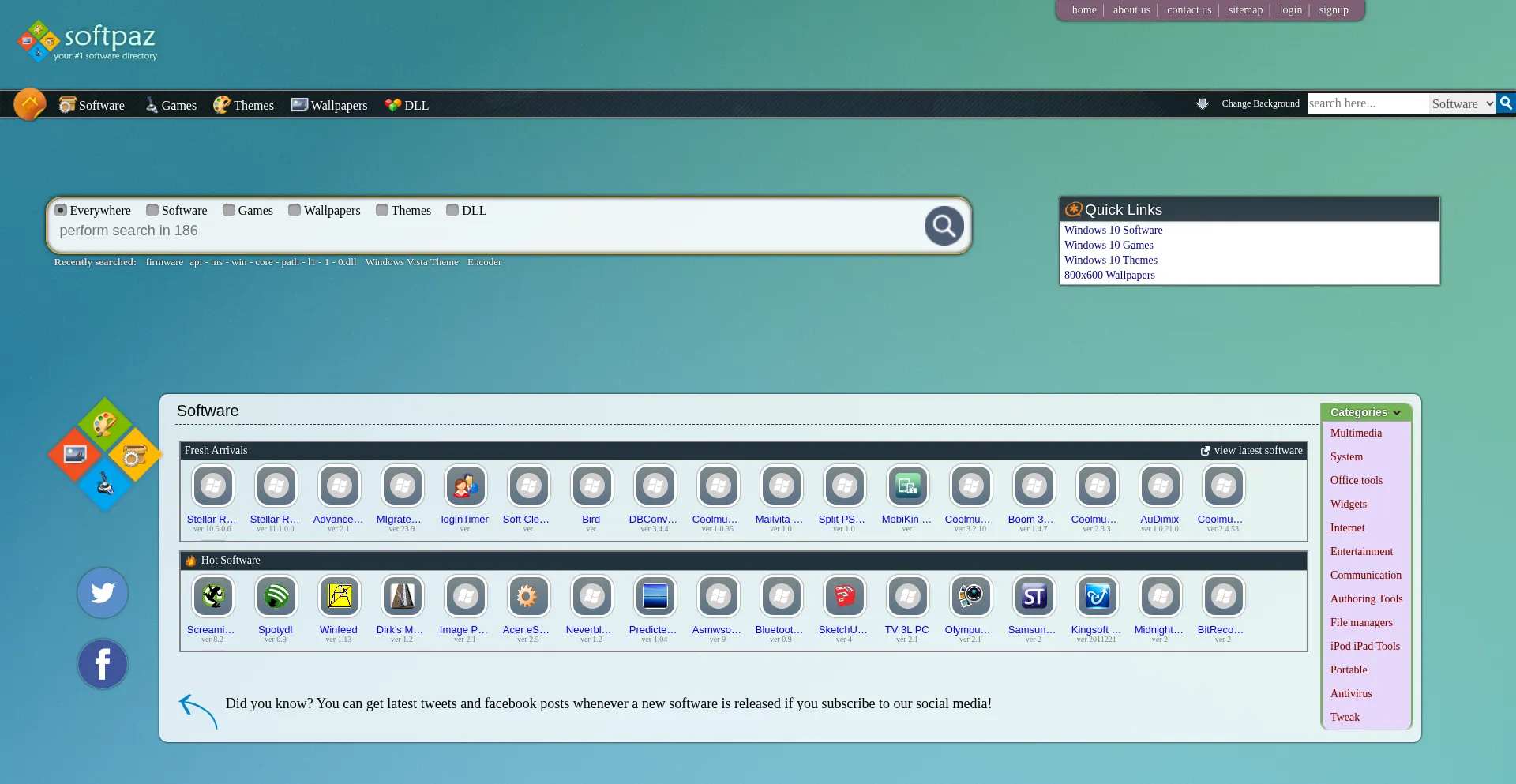
Task: Open the Software dropdown next to search
Action: (x=1462, y=103)
